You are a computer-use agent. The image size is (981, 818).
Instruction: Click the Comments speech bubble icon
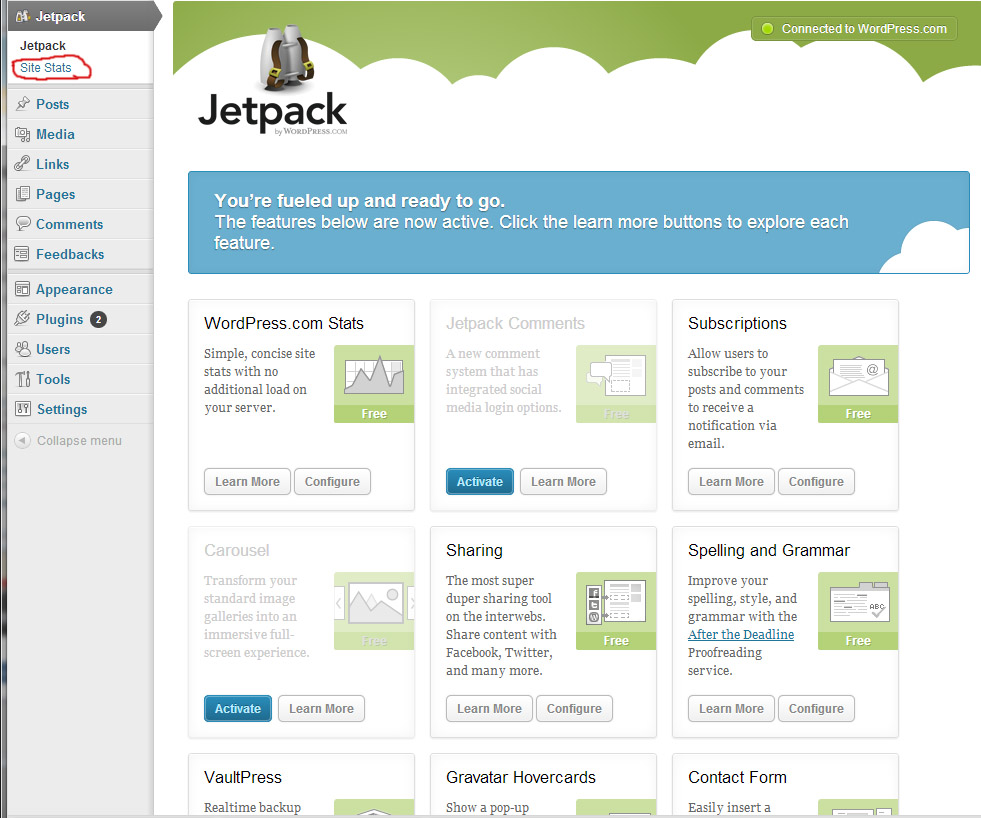[22, 224]
